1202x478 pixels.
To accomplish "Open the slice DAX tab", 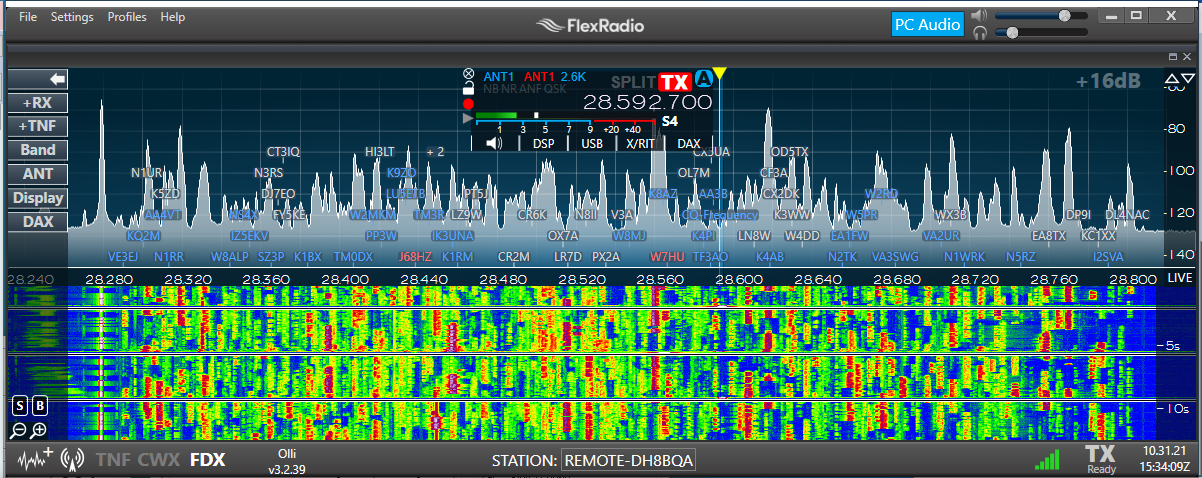I will (688, 143).
